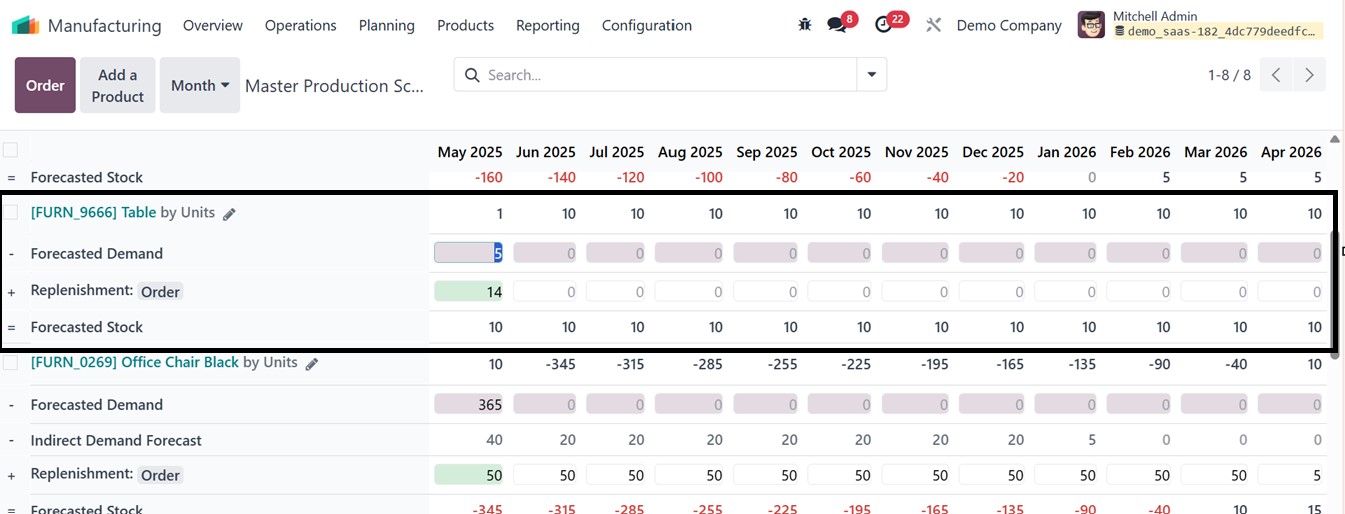Click the Manufacturing app logo icon
Image resolution: width=1345 pixels, height=514 pixels.
pos(25,25)
